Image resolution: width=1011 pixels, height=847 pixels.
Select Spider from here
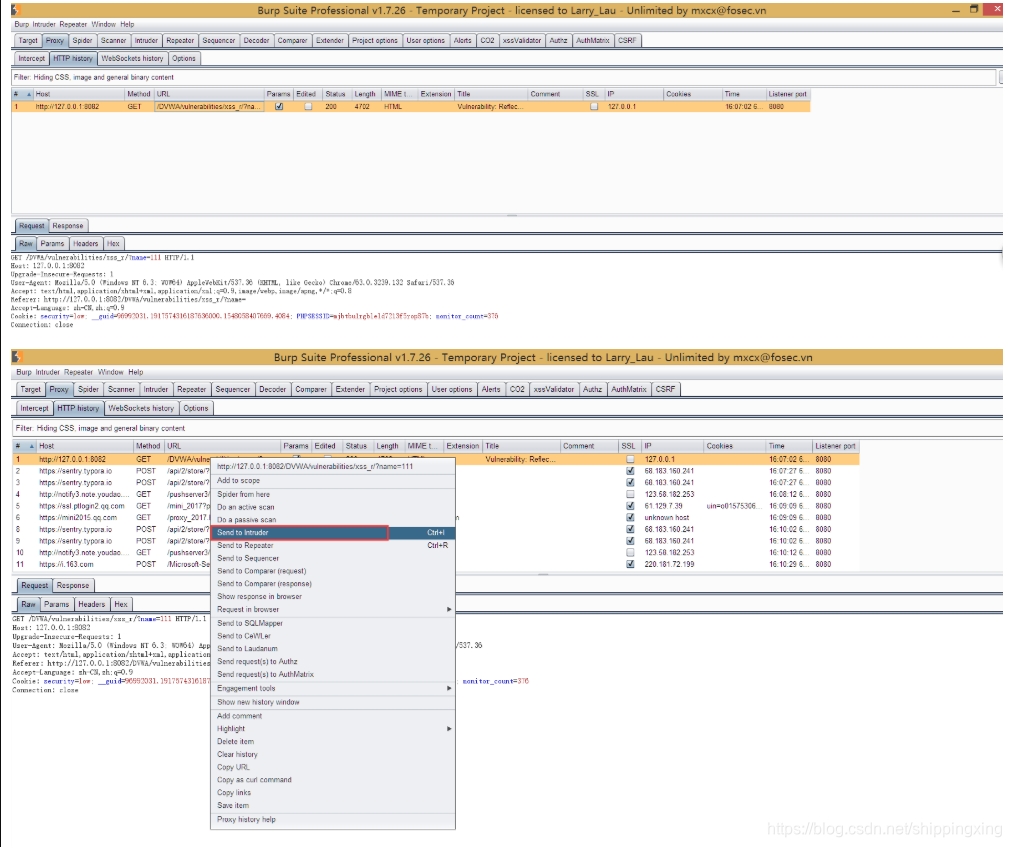pyautogui.click(x=333, y=494)
